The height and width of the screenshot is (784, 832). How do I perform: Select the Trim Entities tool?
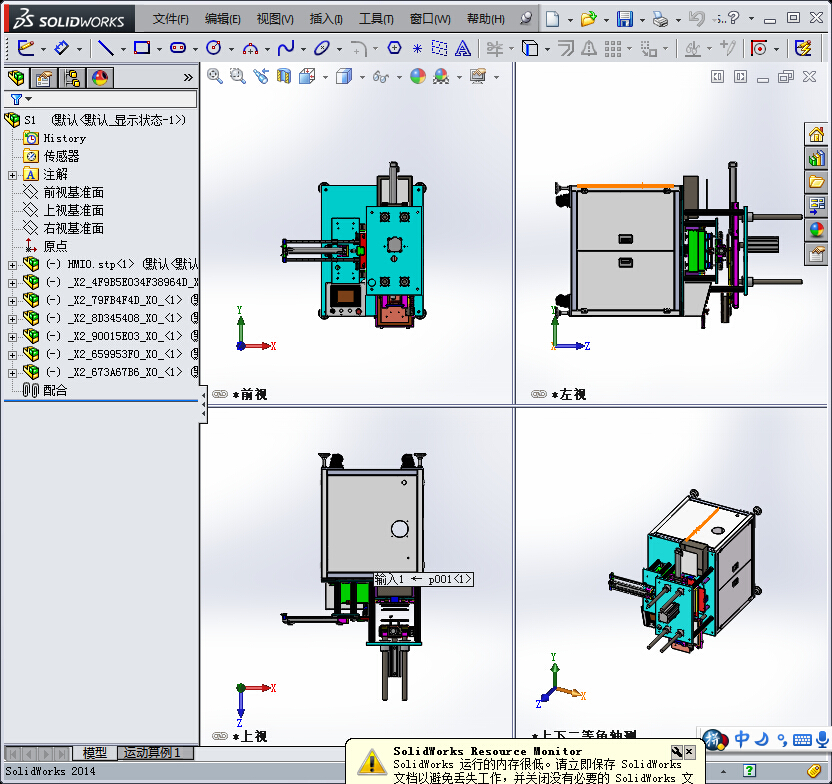[x=495, y=48]
